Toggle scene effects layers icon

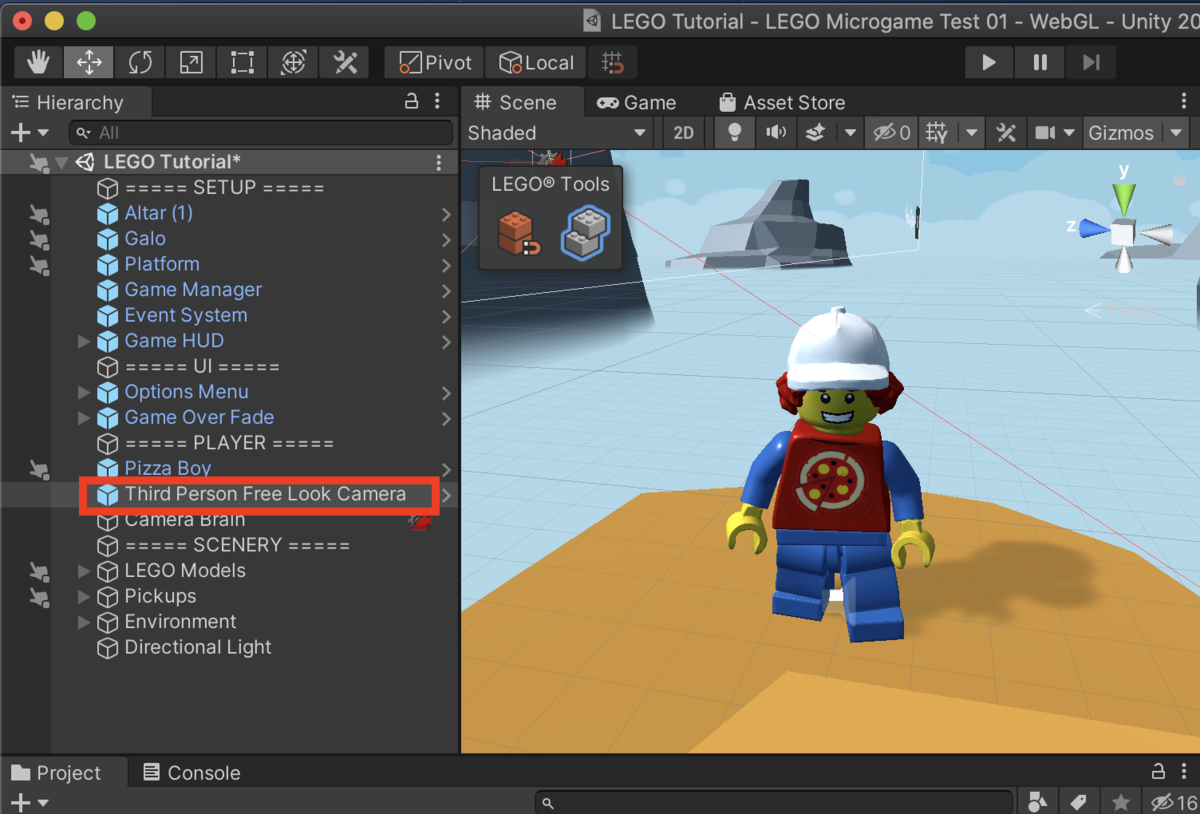click(x=815, y=132)
